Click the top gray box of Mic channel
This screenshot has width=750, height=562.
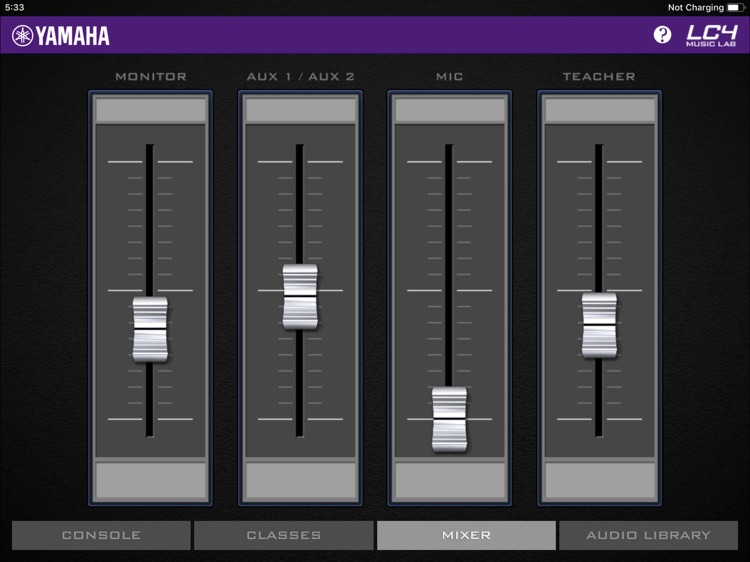tap(450, 110)
